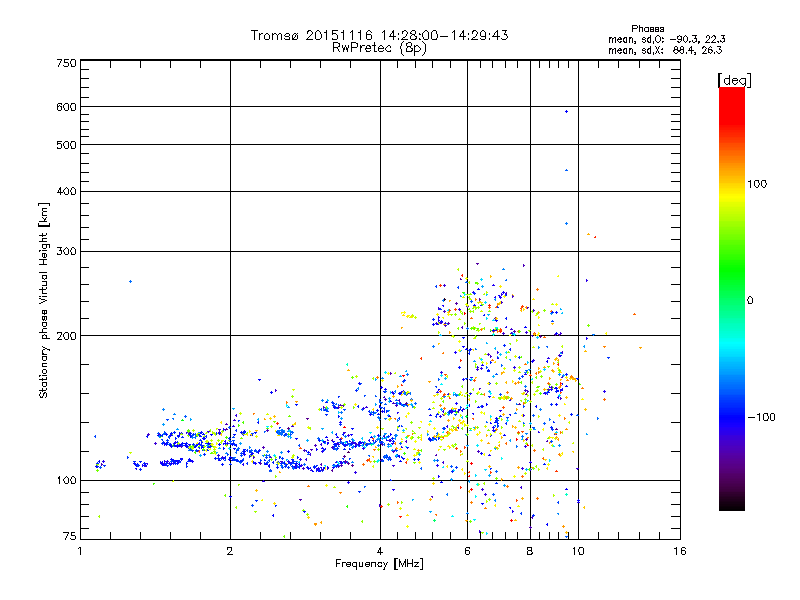Screen dimensions: 800x600
Task: Click the colorbar tick label '-100'
Action: 761,417
